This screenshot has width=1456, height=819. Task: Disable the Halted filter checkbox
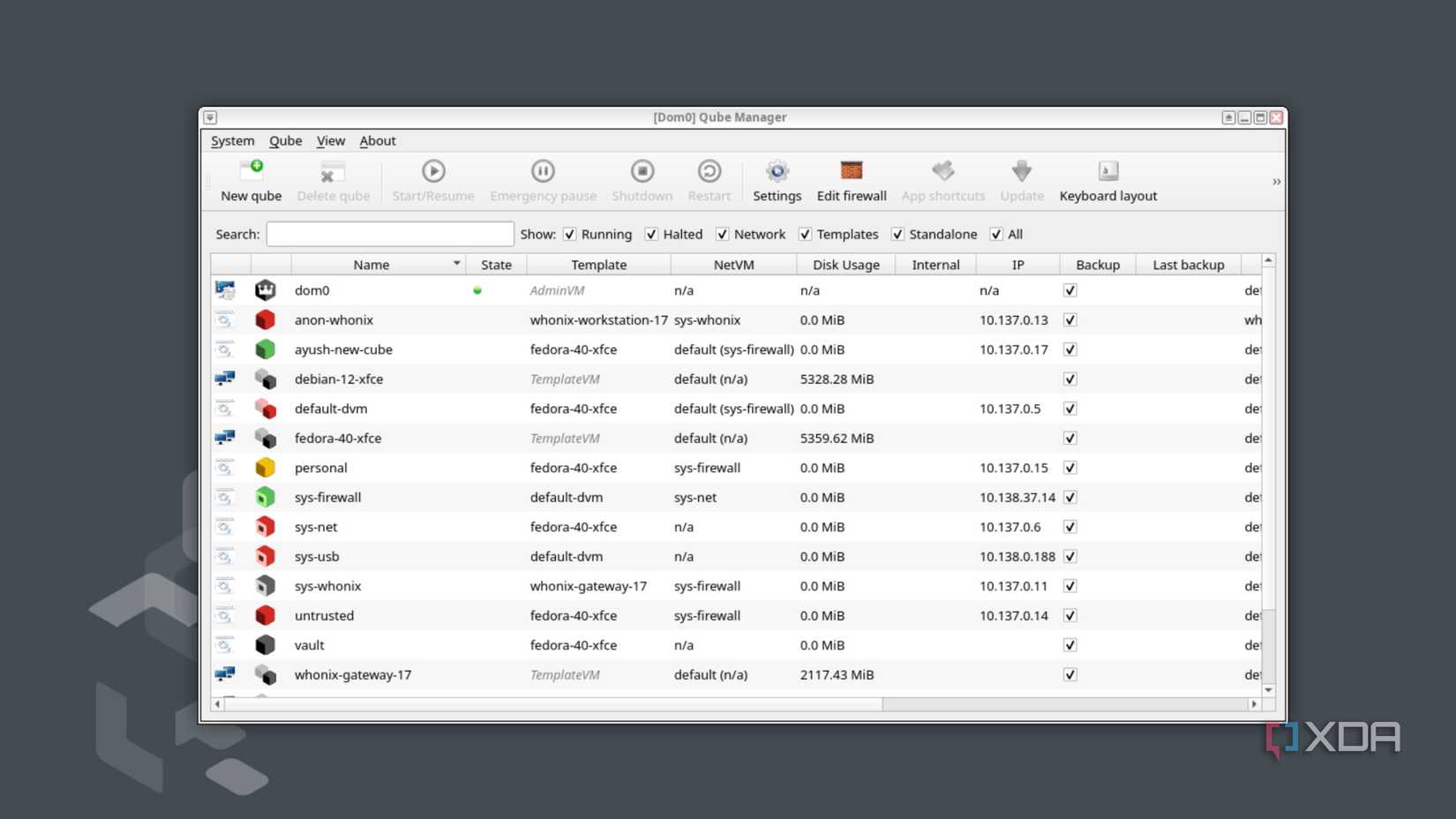coord(650,234)
